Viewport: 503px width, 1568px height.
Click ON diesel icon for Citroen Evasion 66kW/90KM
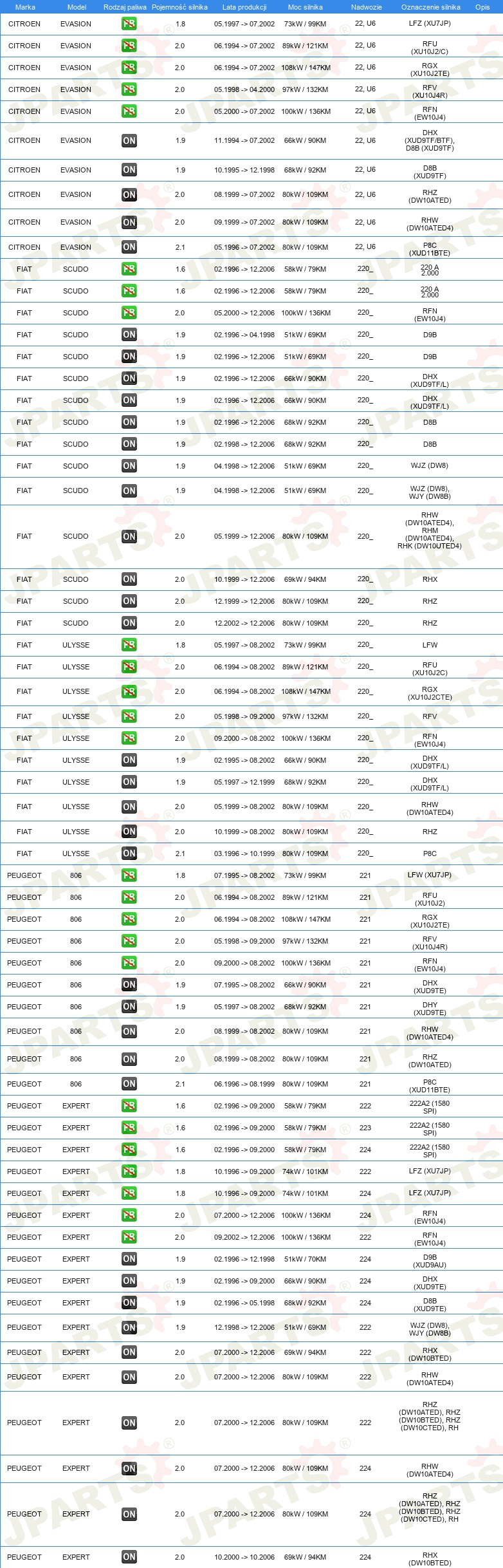(x=129, y=140)
